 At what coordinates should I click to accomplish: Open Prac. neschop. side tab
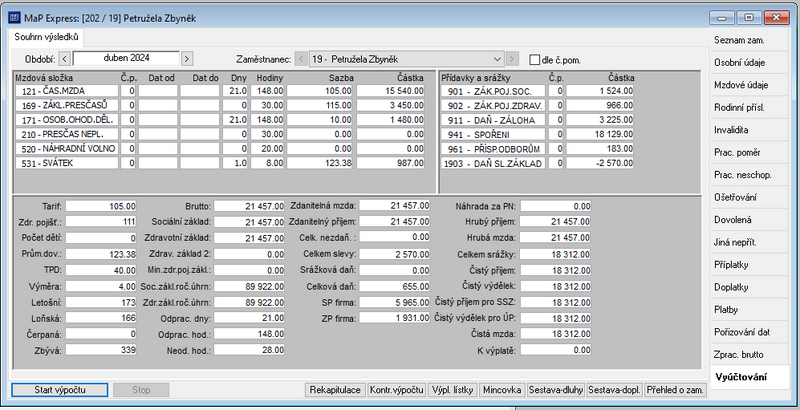point(749,175)
